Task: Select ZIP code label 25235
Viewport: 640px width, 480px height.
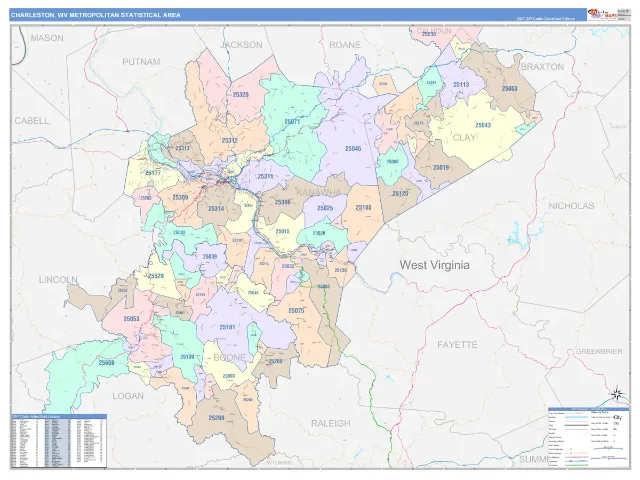Action: tap(429, 34)
